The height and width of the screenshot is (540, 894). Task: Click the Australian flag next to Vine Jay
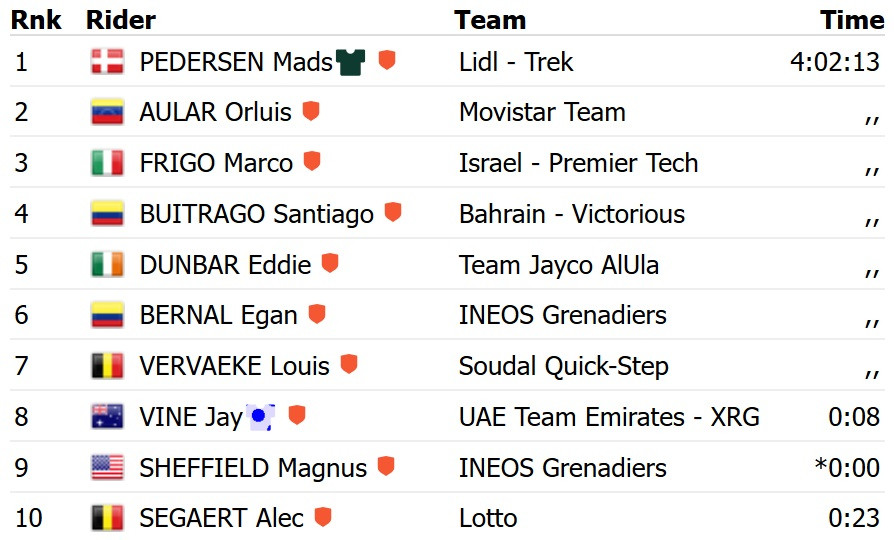(106, 417)
